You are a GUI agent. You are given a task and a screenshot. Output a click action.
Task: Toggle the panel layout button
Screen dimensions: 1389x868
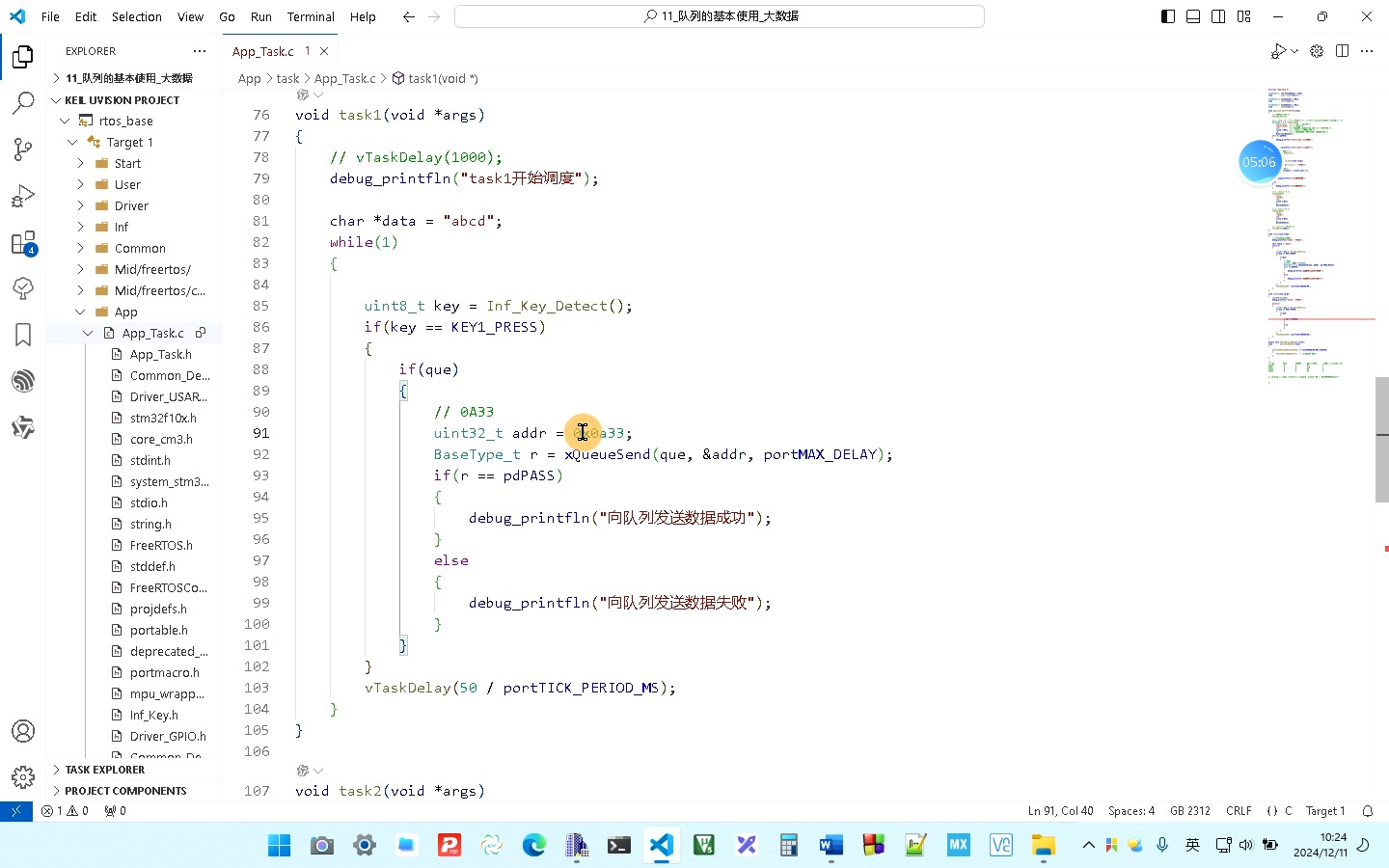point(1193,16)
